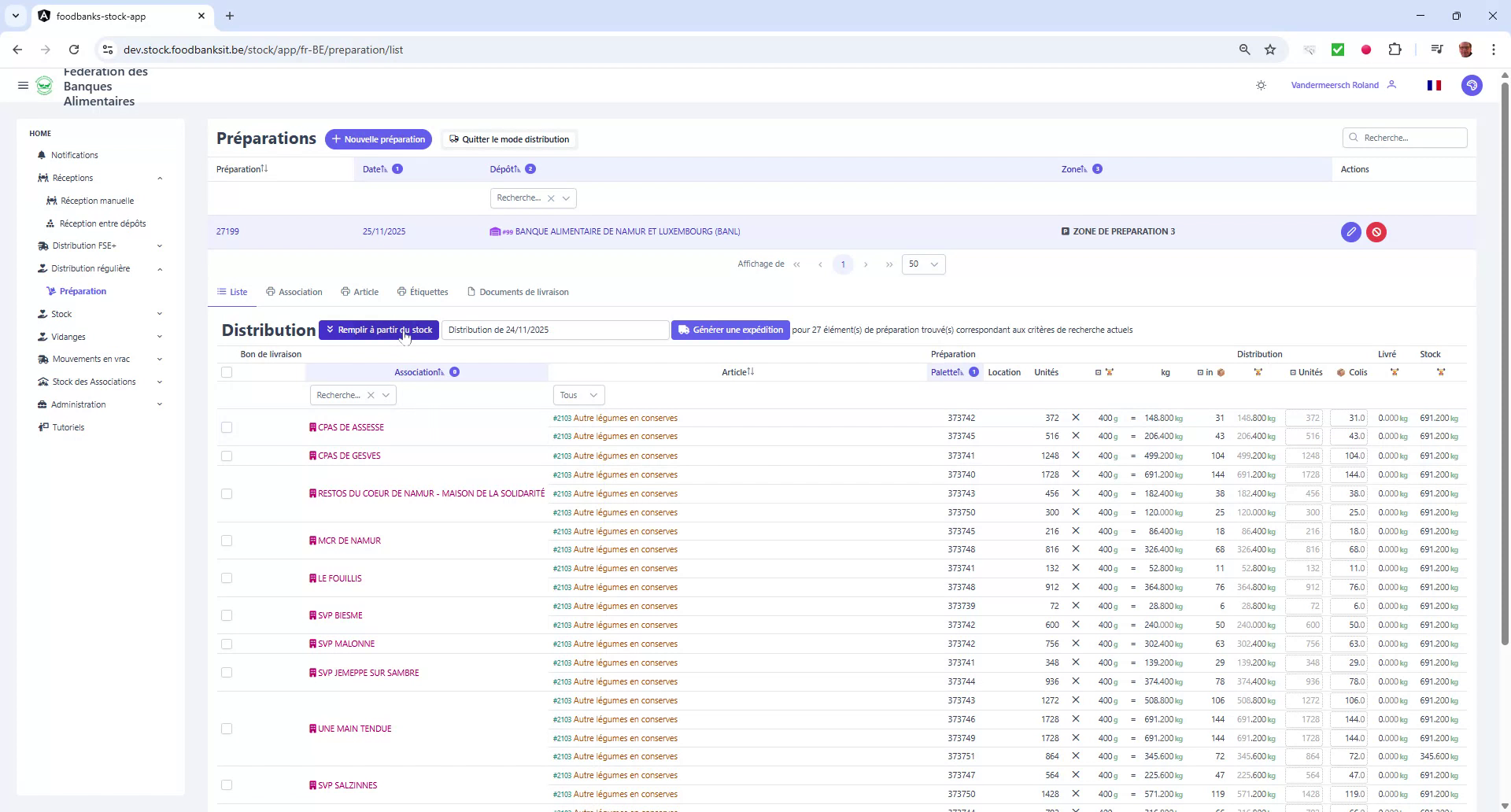Click the depot building icon beside BANQUE ALIMENTAIRE
The width and height of the screenshot is (1511, 812).
click(x=495, y=231)
